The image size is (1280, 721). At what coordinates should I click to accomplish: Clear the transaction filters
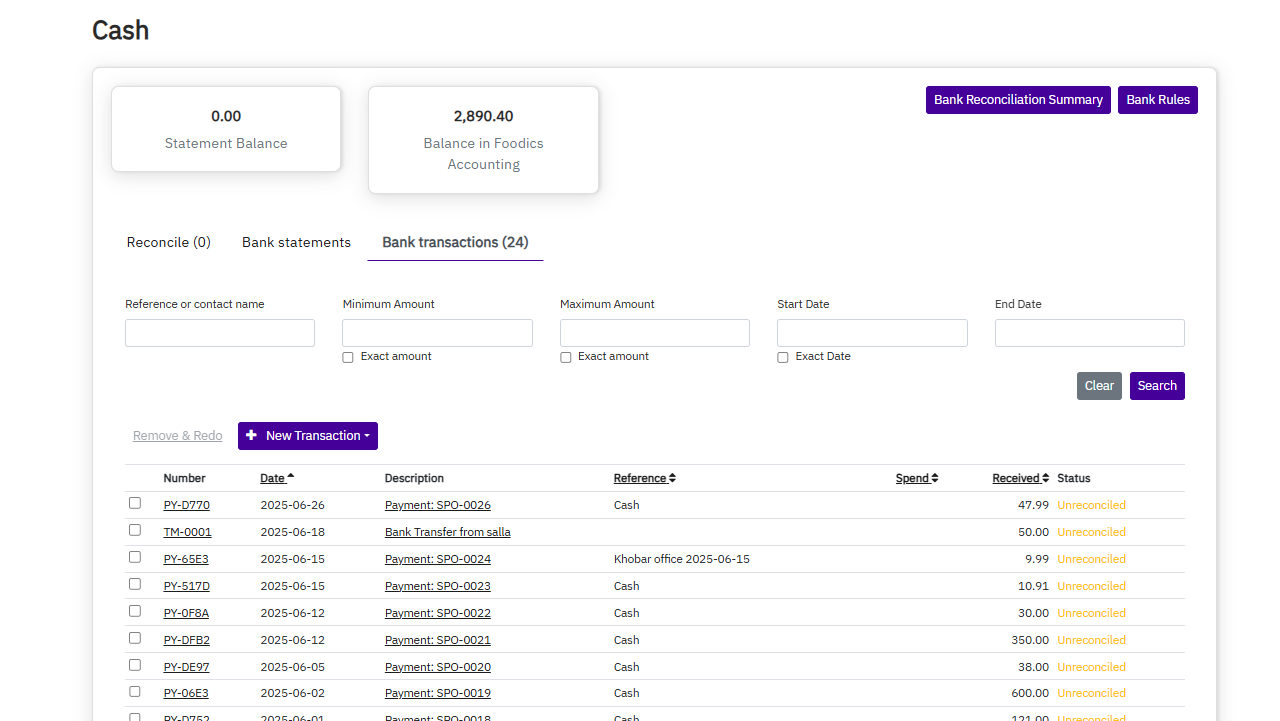pyautogui.click(x=1099, y=386)
